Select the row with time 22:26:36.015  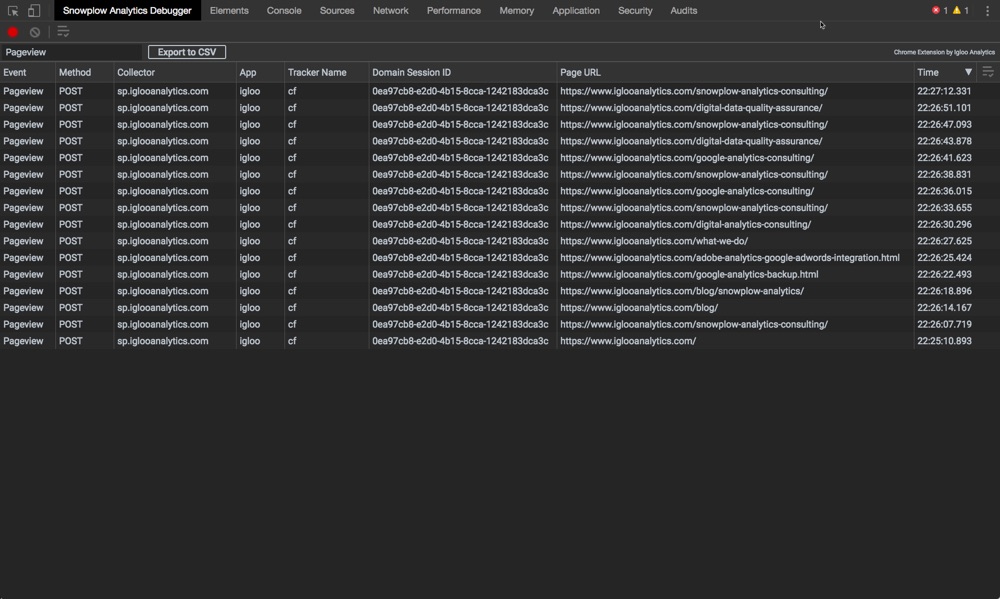pyautogui.click(x=500, y=191)
